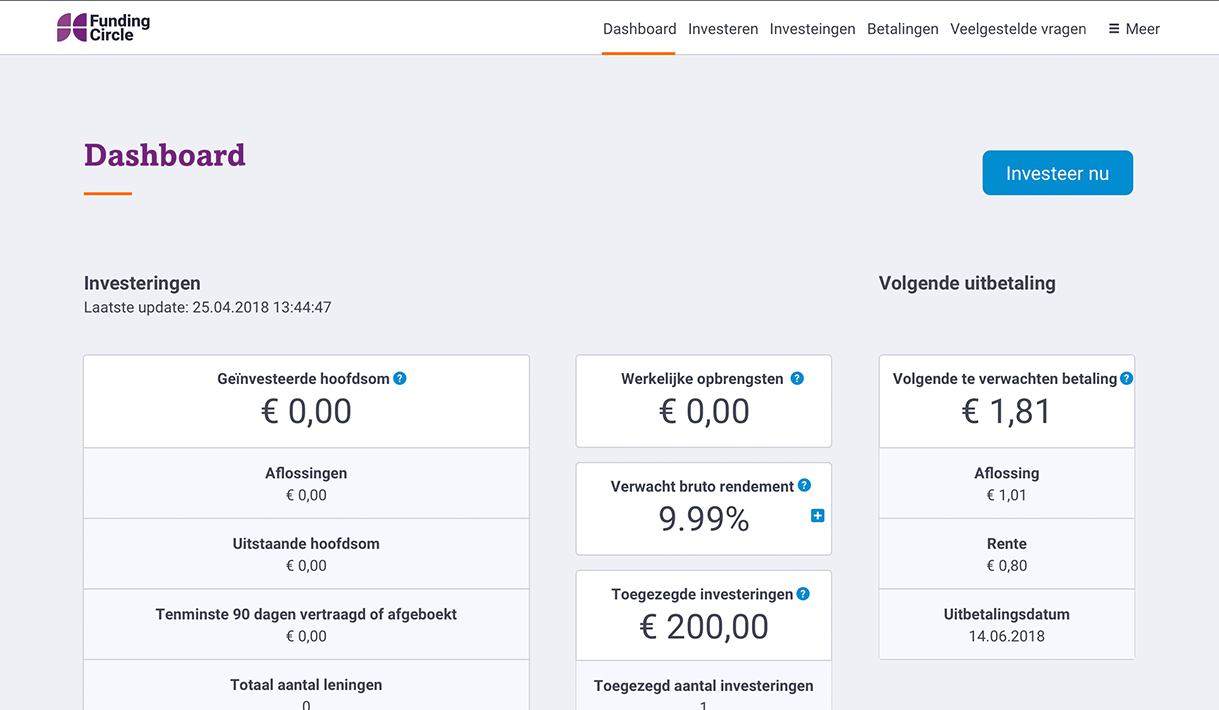The image size is (1219, 710).
Task: Click help icon next to Werkelijke opbrengsten
Action: point(797,378)
